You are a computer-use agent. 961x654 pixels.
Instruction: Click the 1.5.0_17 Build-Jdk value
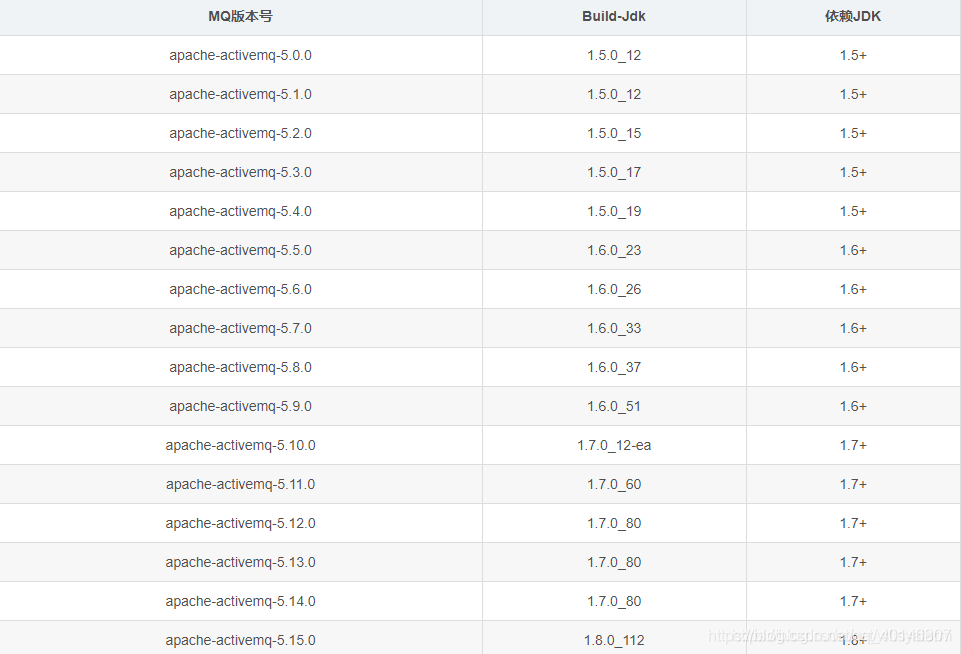(613, 172)
